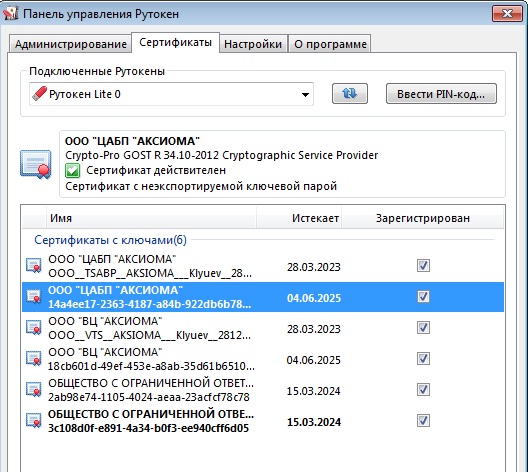Toggle registered checkbox for the 18cb601d certificate
Image resolution: width=528 pixels, height=472 pixels.
(x=423, y=359)
